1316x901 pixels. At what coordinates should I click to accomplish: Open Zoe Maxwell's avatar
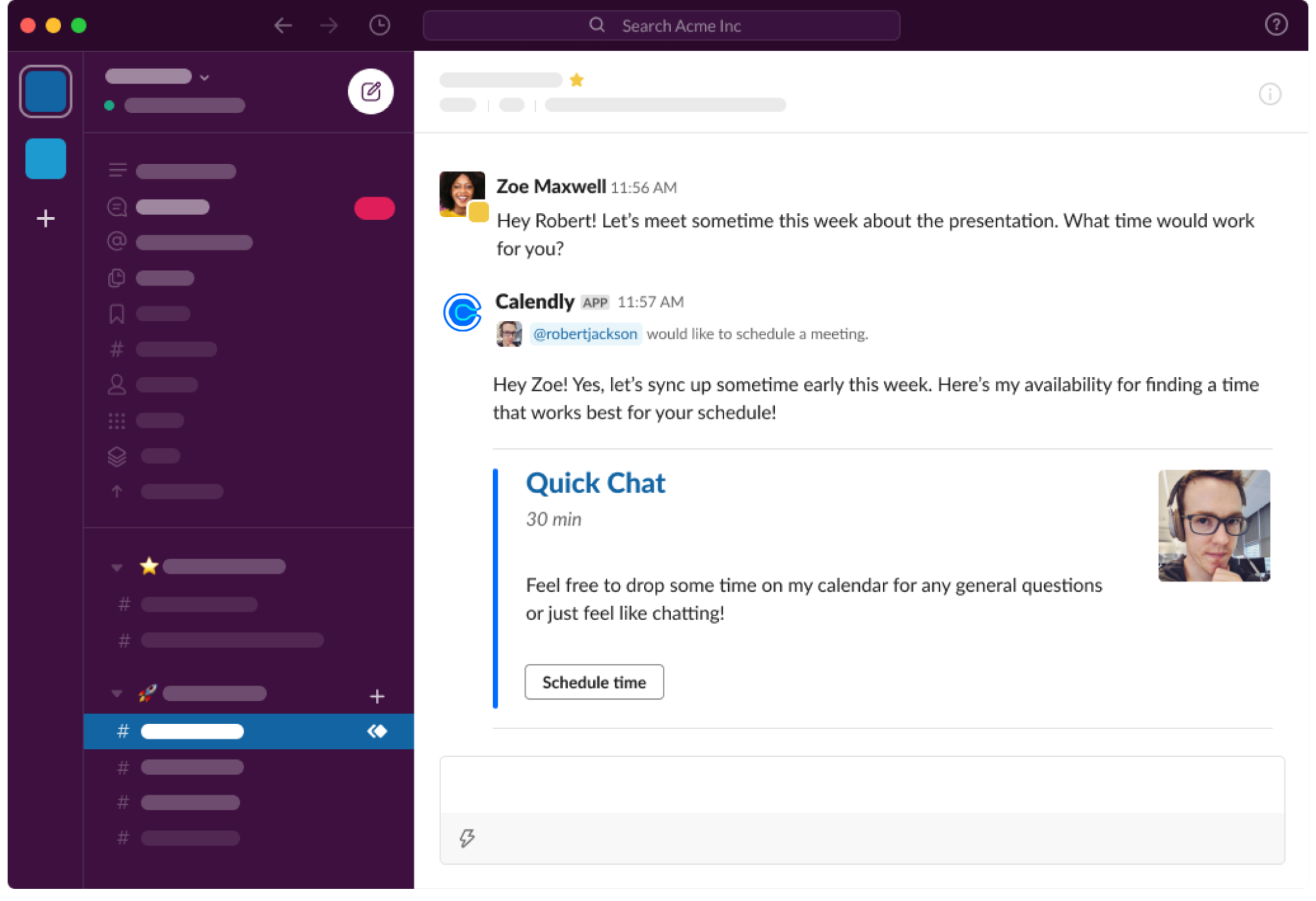[461, 194]
